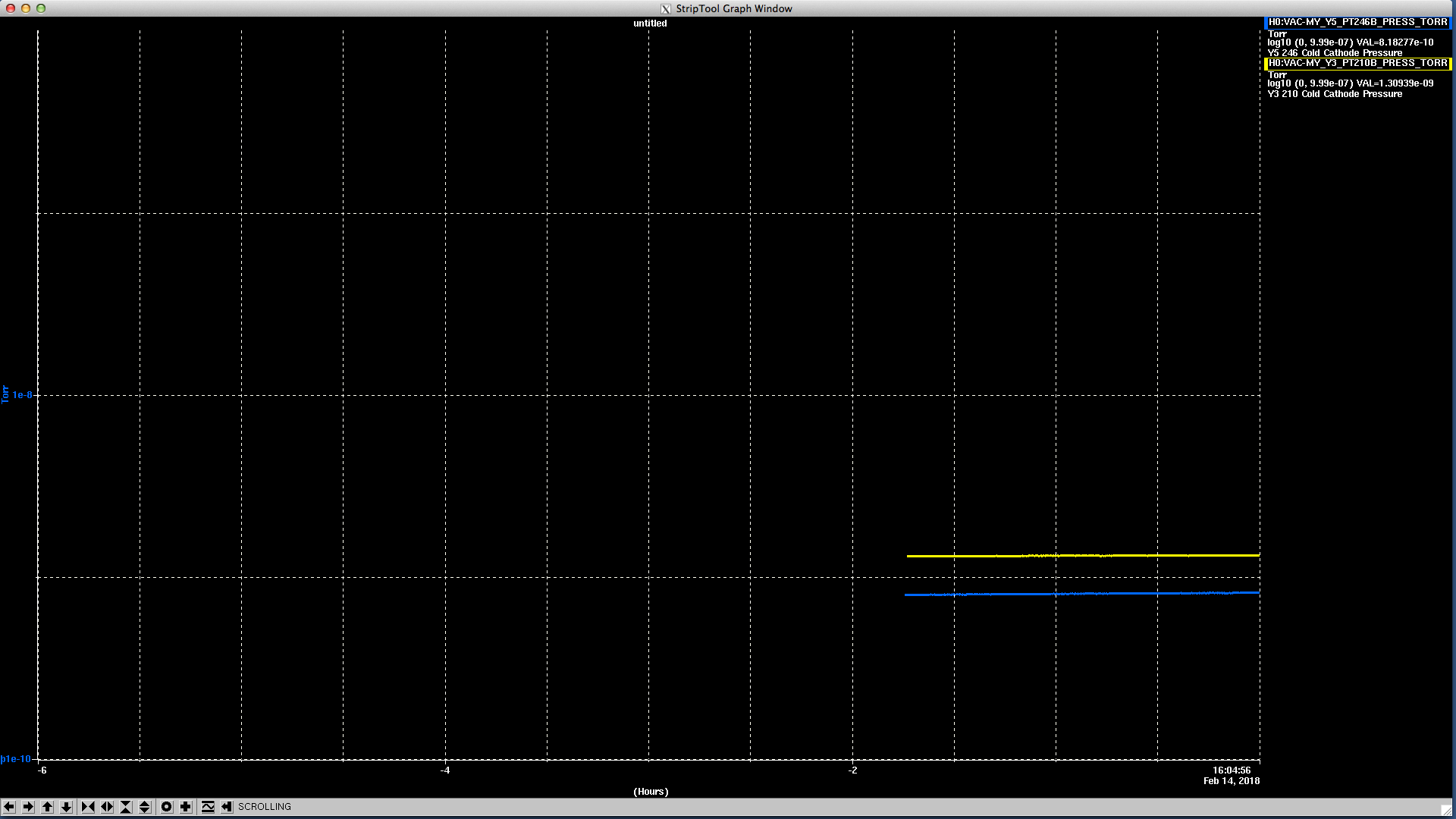The image size is (1456, 819).
Task: Click the pan right arrow button
Action: coord(28,807)
